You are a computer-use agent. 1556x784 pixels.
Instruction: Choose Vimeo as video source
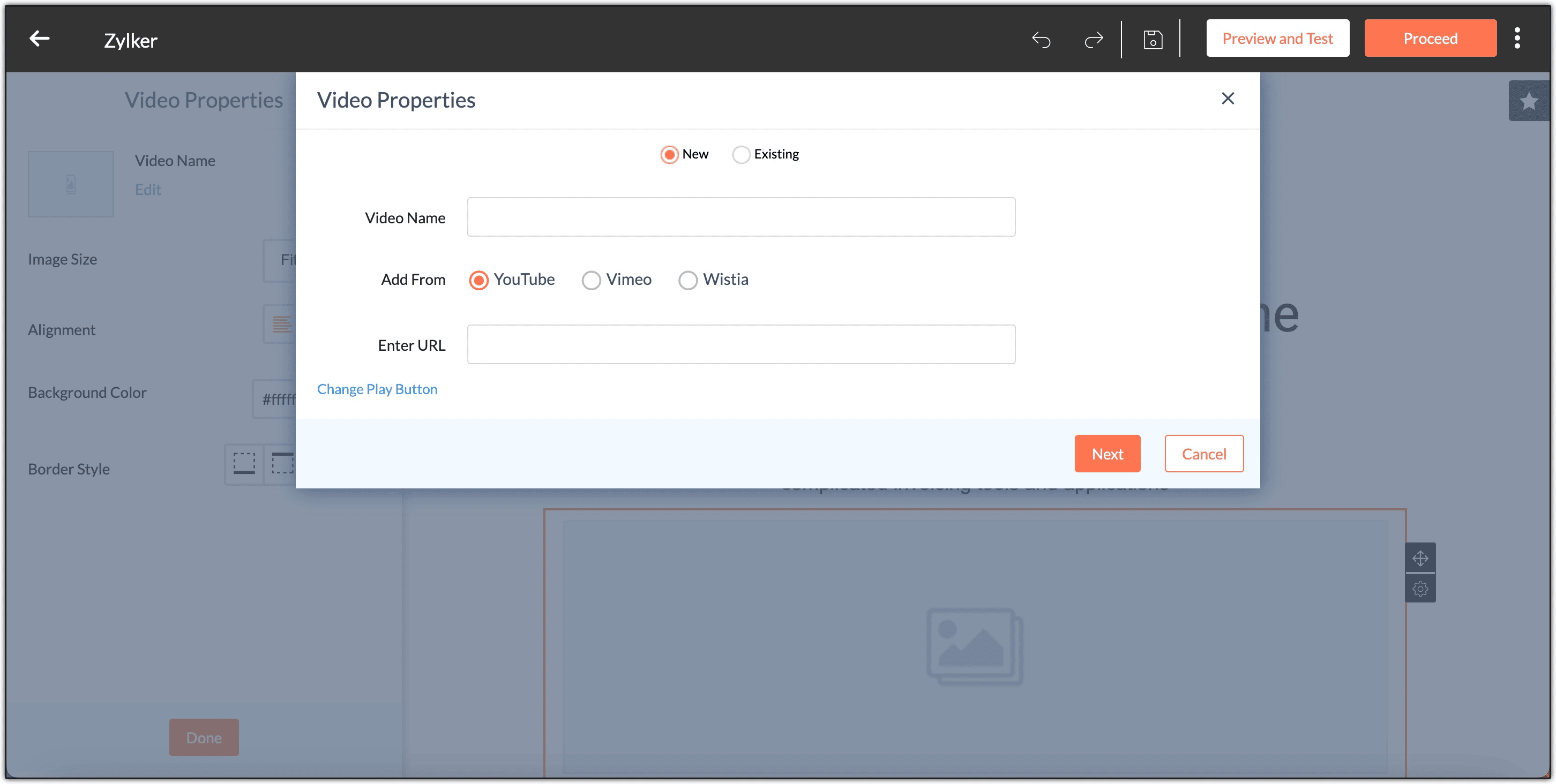[x=591, y=280]
